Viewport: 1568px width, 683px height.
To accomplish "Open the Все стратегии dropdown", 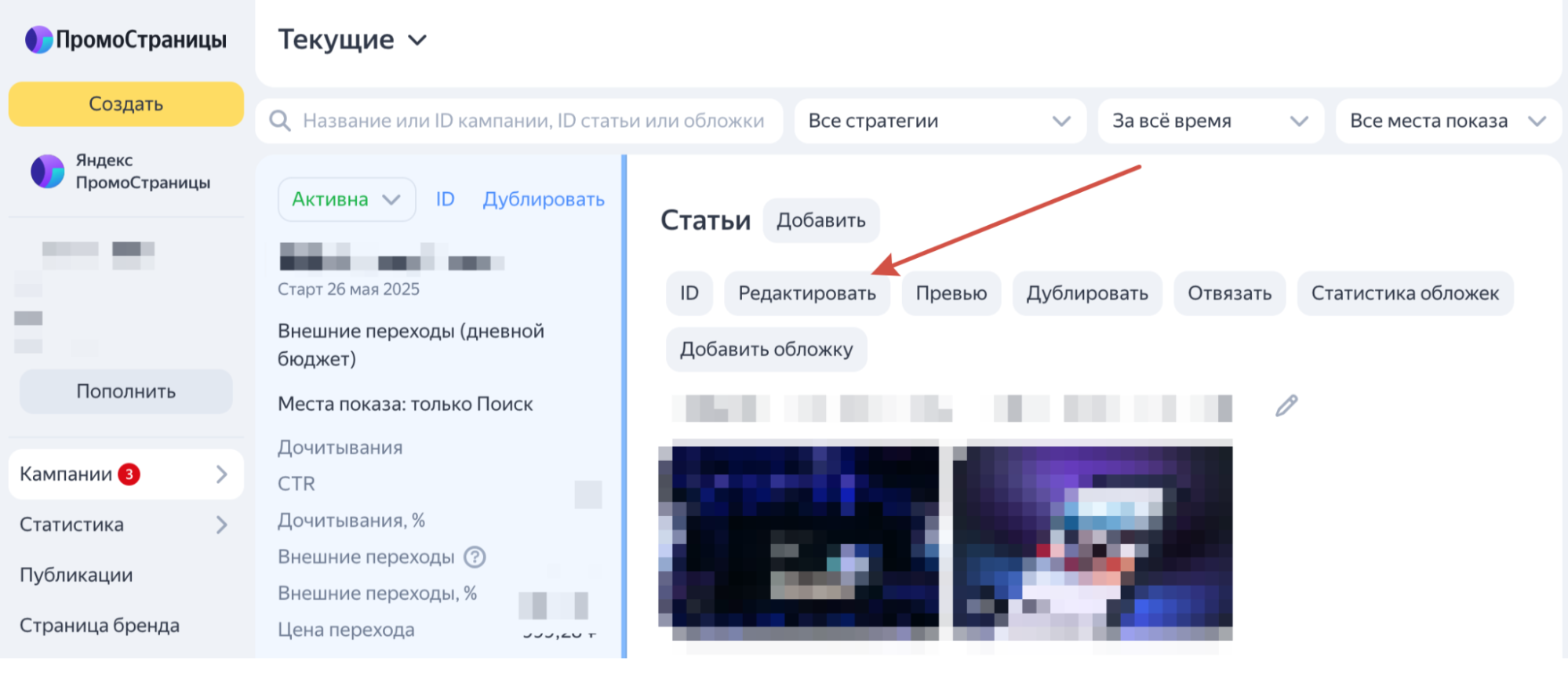I will point(940,121).
